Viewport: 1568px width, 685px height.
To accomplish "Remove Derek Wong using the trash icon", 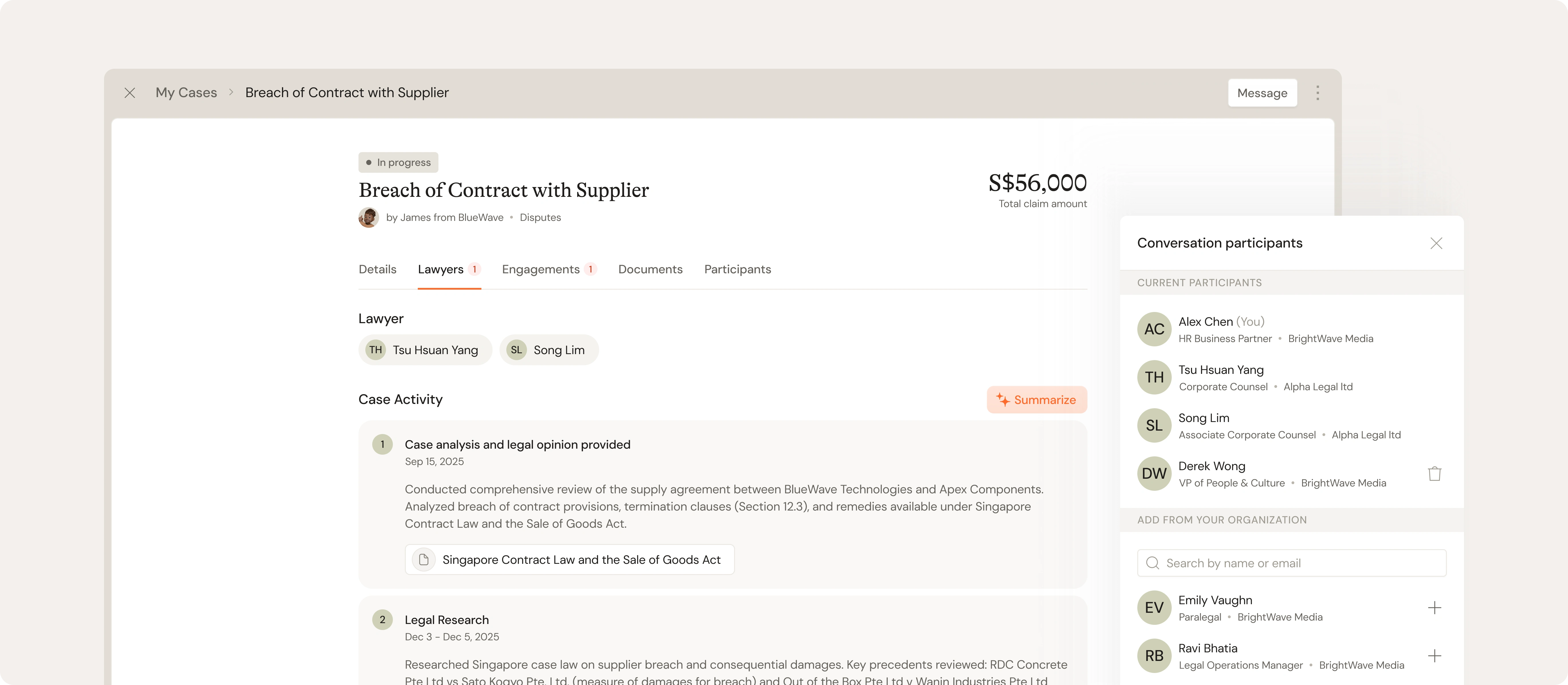I will (1434, 473).
